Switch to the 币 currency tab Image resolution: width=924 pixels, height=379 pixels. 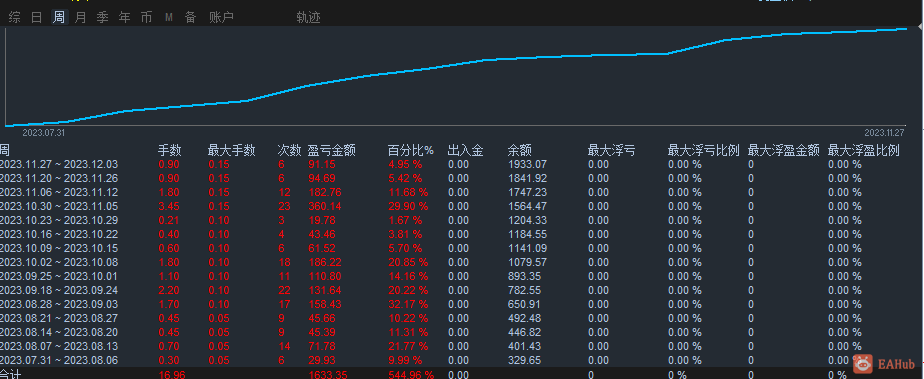(147, 18)
